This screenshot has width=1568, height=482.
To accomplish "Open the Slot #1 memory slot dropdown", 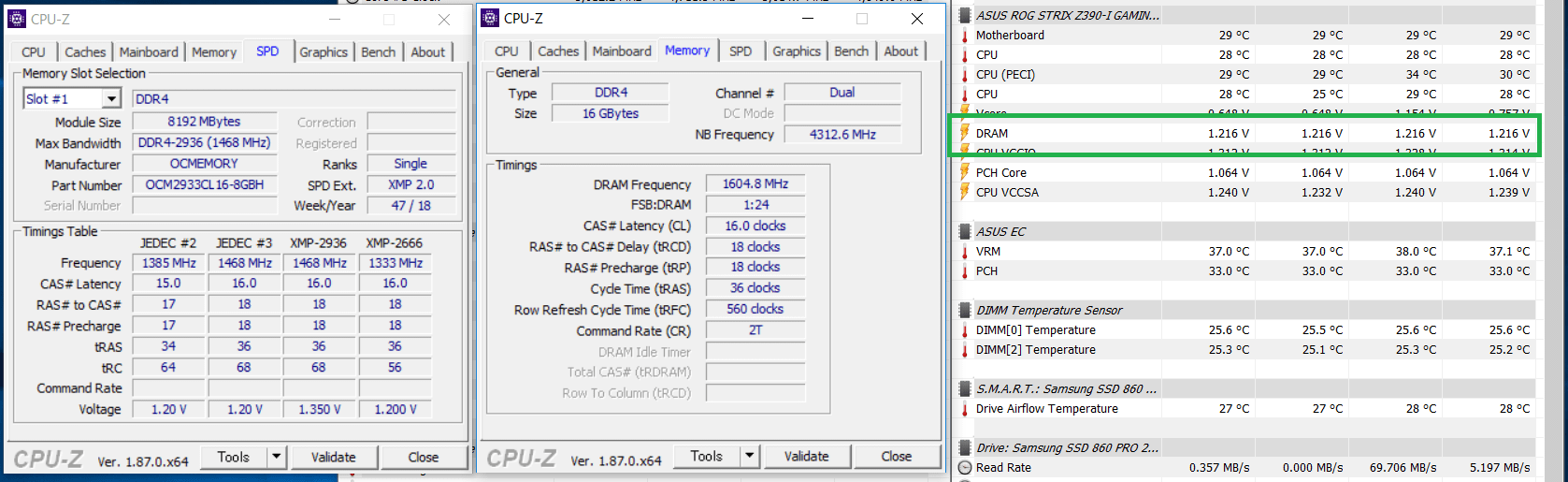I will coord(111,98).
